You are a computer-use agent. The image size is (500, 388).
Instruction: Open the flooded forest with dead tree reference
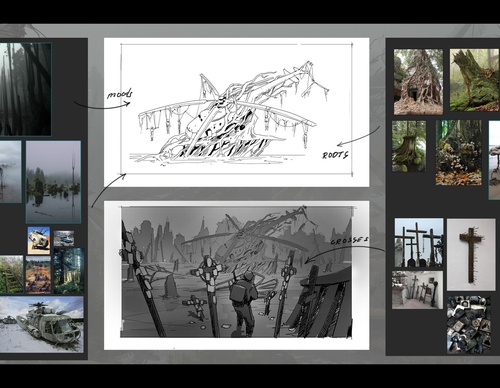pos(53,182)
